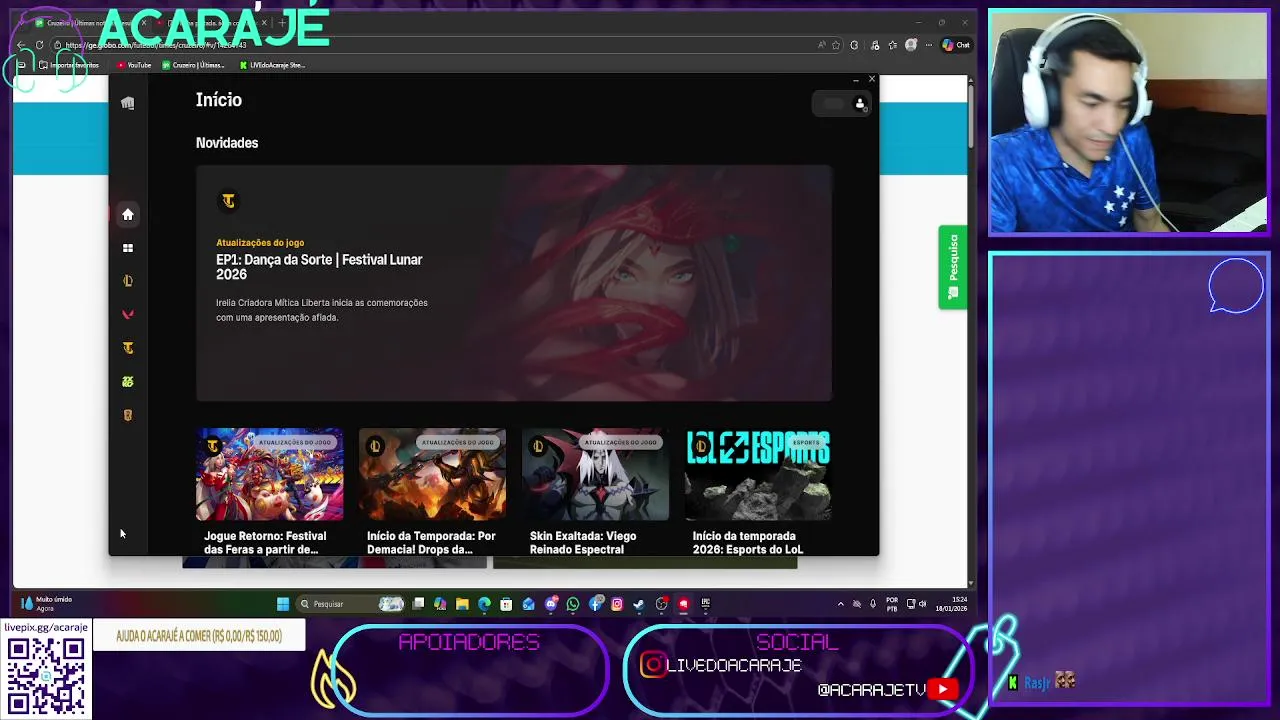1280x720 pixels.
Task: Open Microsoft Store from the taskbar
Action: coord(506,603)
